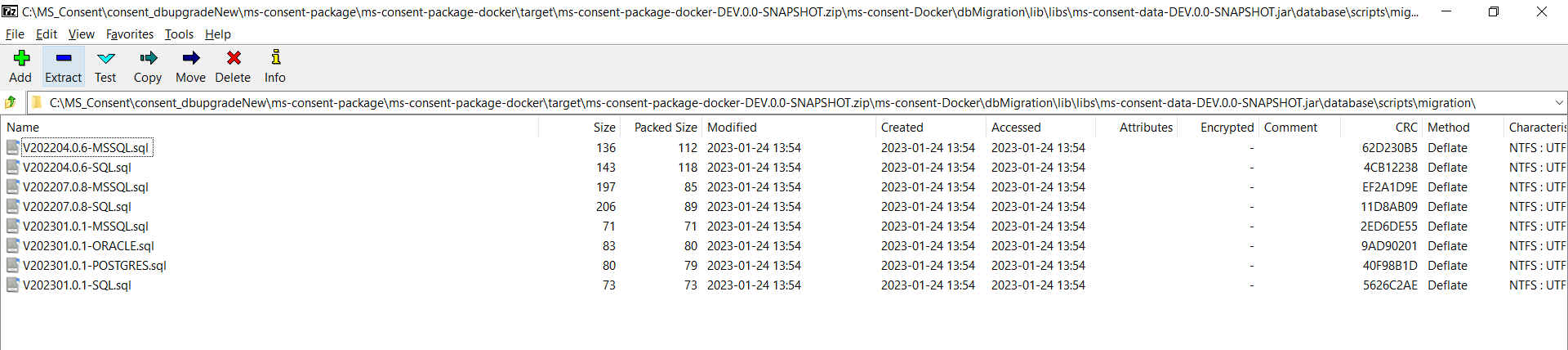Image resolution: width=1568 pixels, height=350 pixels.
Task: Open the File menu
Action: pos(15,34)
